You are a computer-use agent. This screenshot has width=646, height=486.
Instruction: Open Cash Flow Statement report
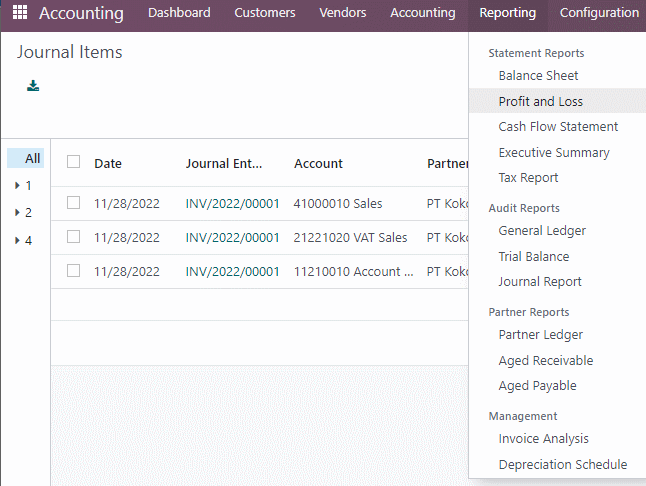(x=558, y=126)
